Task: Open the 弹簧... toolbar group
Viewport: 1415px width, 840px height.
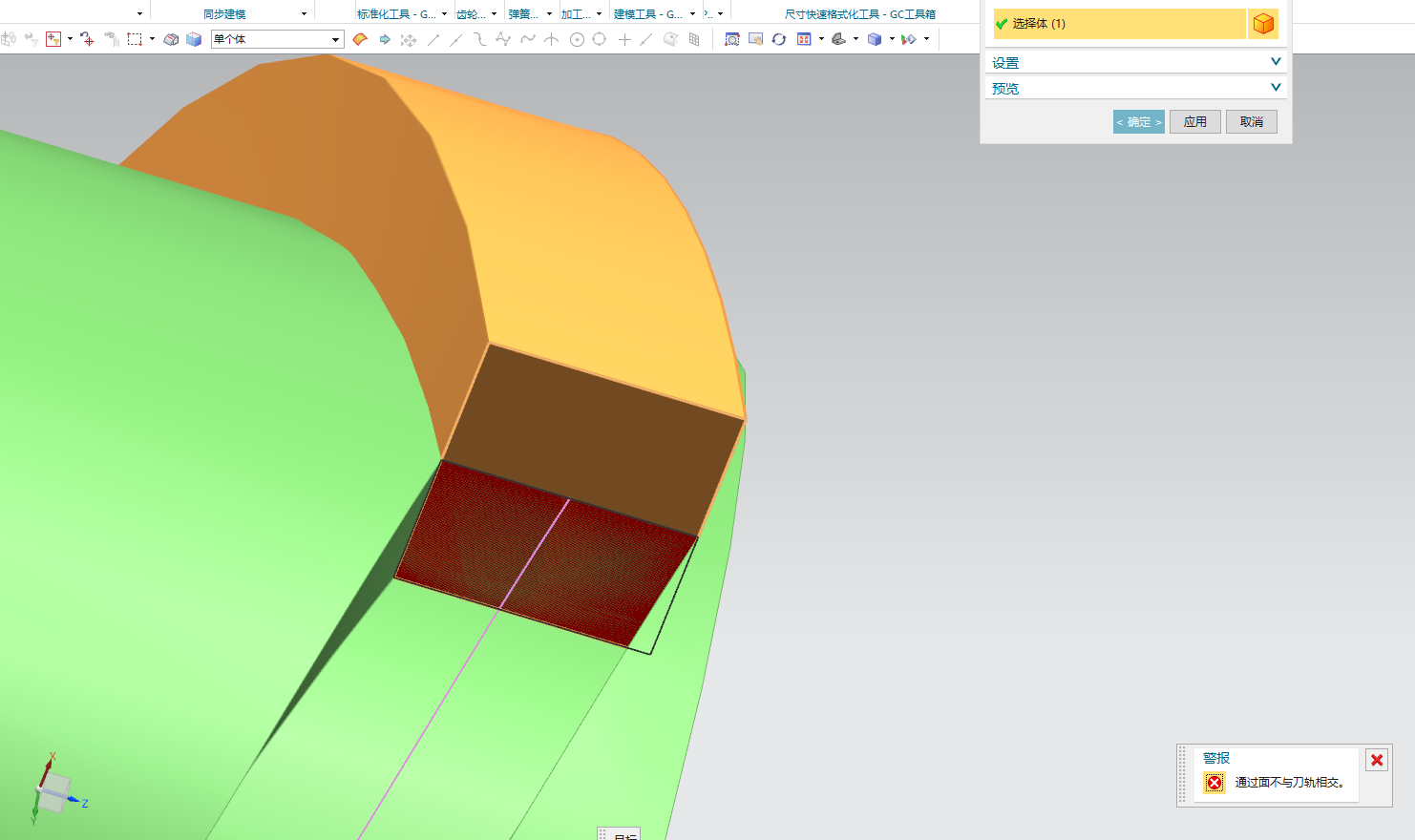Action: click(x=523, y=14)
